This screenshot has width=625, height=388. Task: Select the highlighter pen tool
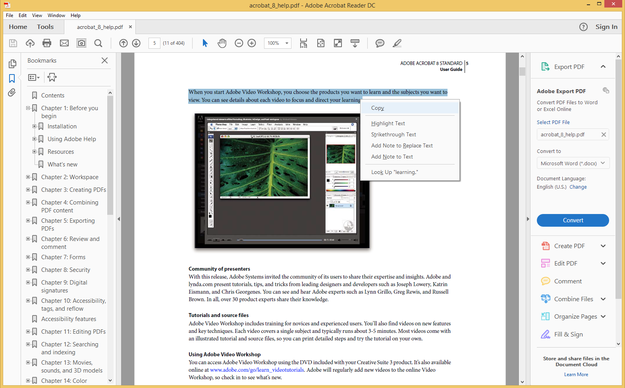pos(397,43)
